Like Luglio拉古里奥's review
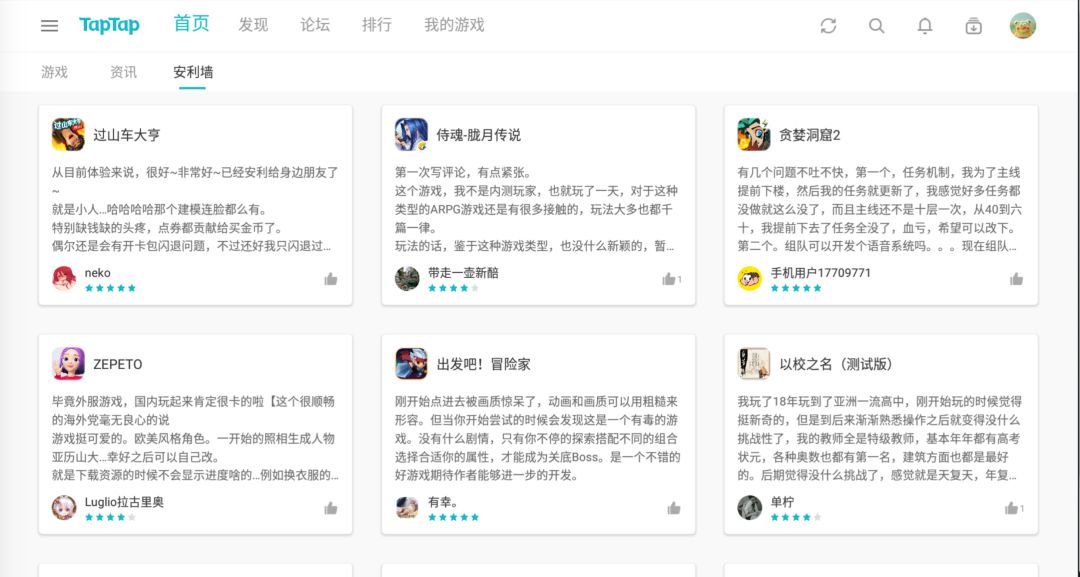1080x577 pixels. 331,508
